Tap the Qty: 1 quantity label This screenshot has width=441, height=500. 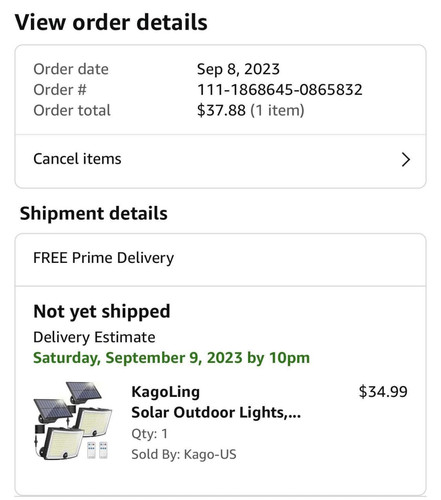tap(149, 434)
